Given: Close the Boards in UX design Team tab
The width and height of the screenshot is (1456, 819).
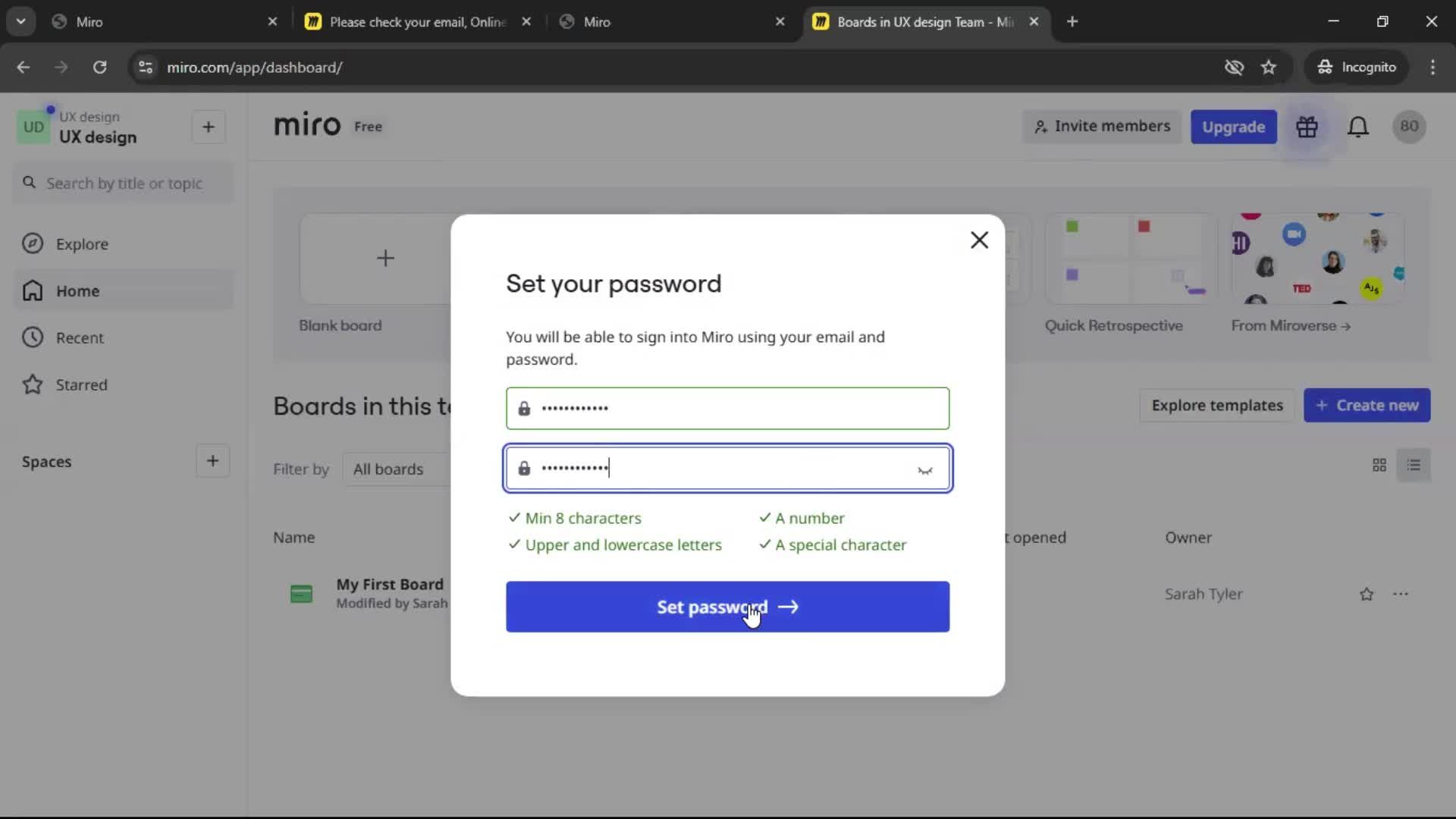Looking at the screenshot, I should tap(1034, 22).
